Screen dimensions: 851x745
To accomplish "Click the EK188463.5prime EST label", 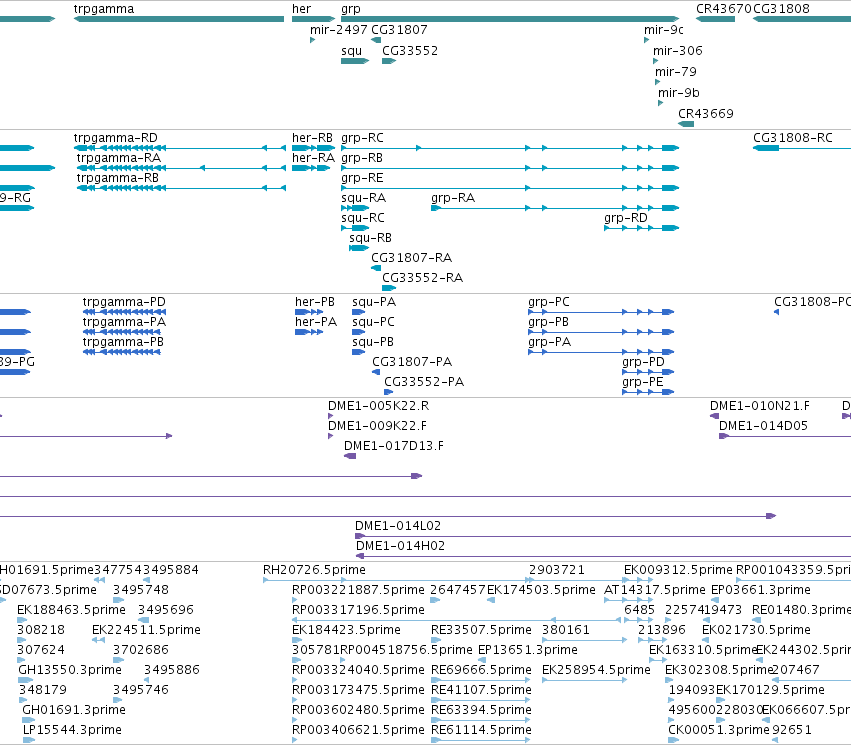I will pos(71,610).
